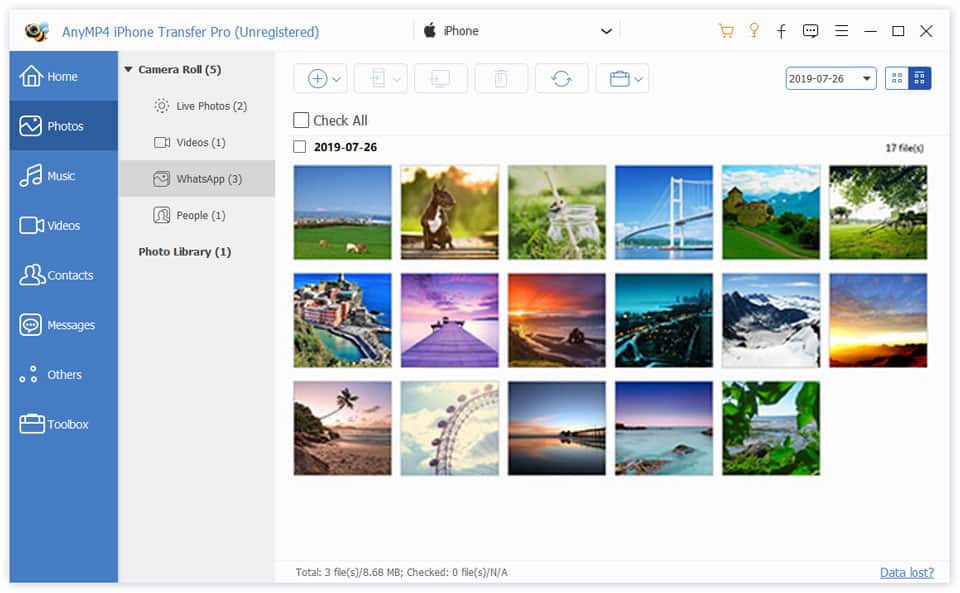Expand the iPhone device selector dropdown
The width and height of the screenshot is (960, 593).
pos(606,31)
